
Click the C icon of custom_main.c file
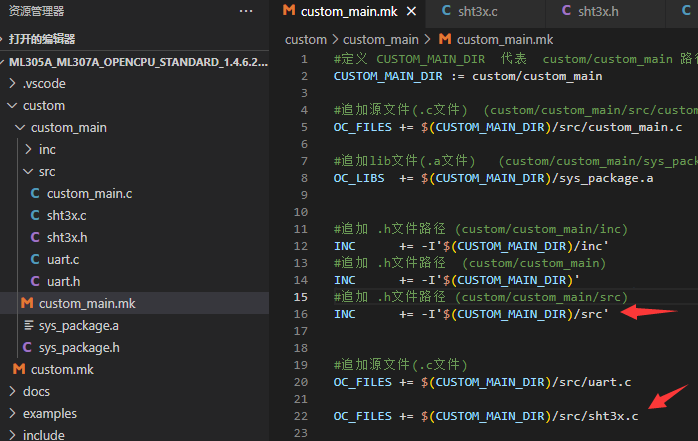[36, 193]
